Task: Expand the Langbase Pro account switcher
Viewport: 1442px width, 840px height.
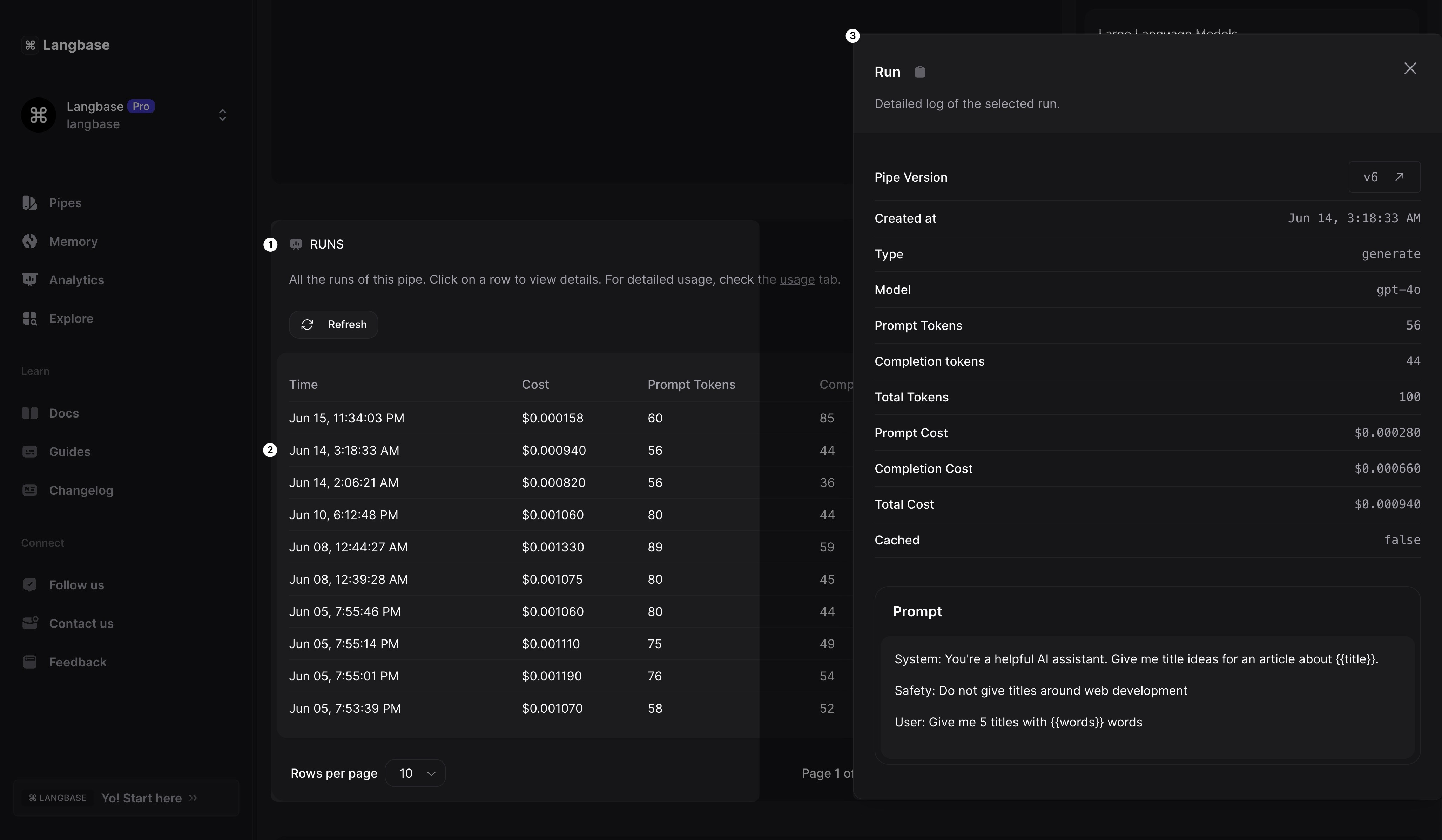Action: pyautogui.click(x=223, y=115)
